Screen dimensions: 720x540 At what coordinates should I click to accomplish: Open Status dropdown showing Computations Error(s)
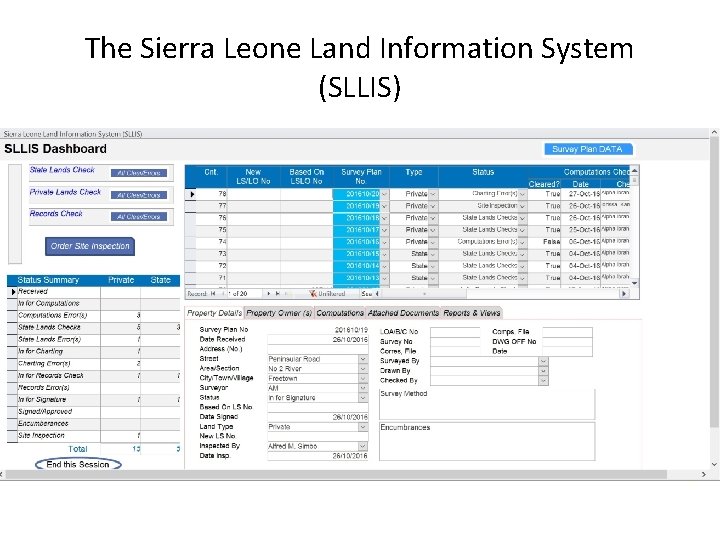pyautogui.click(x=522, y=242)
